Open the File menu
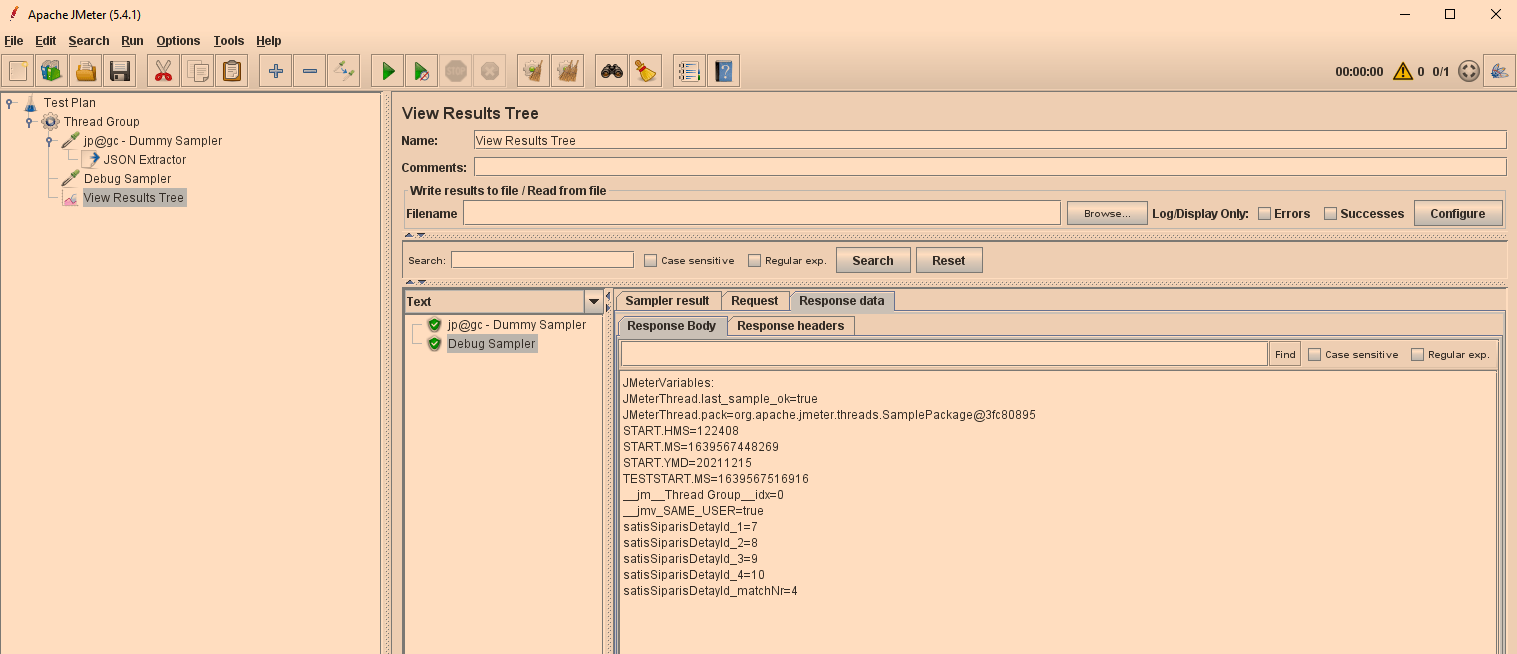 pyautogui.click(x=13, y=41)
